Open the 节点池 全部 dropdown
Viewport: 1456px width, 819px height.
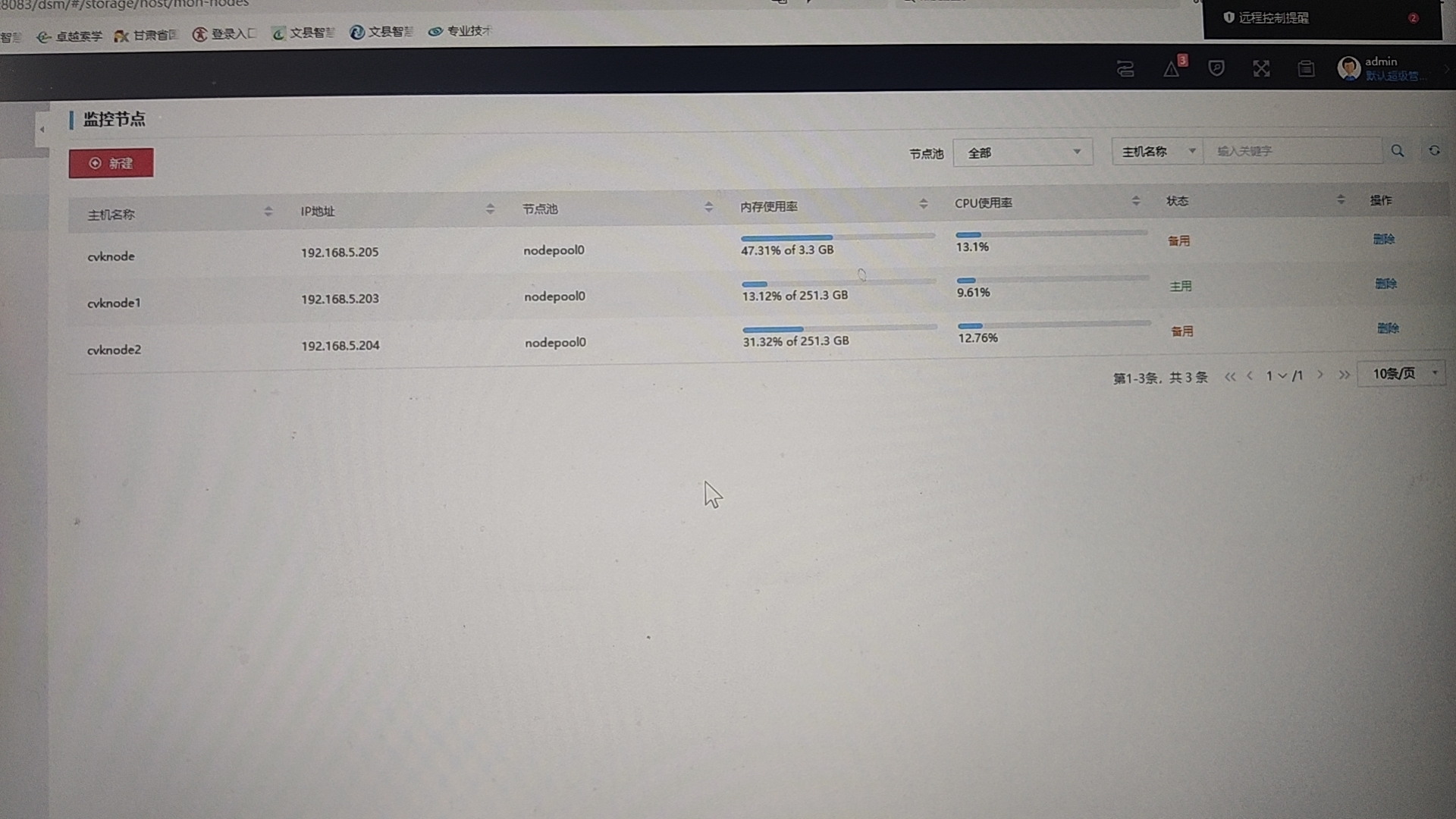(x=1022, y=152)
